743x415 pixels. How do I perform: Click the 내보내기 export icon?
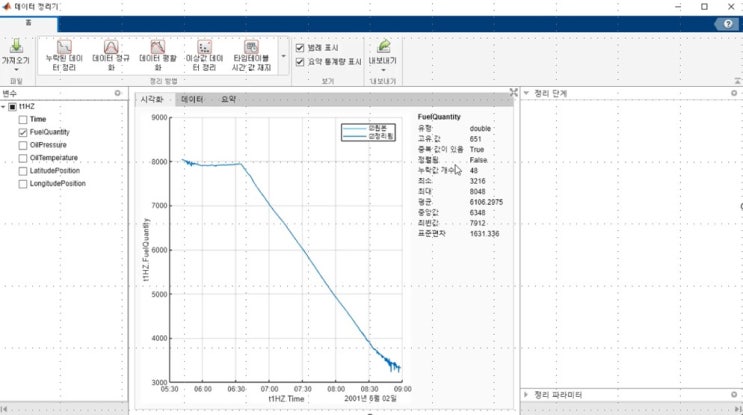point(383,46)
